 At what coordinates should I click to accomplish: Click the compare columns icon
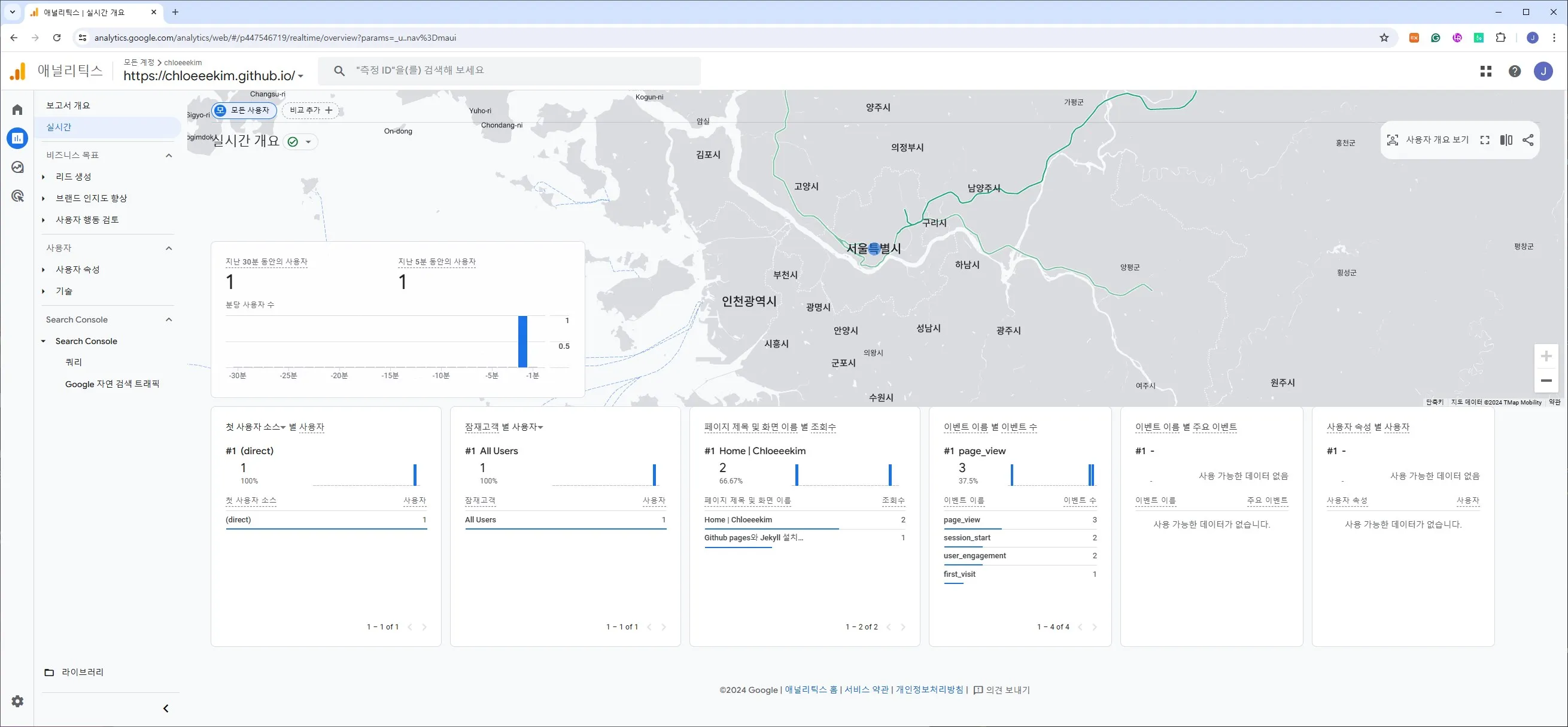(x=1506, y=140)
